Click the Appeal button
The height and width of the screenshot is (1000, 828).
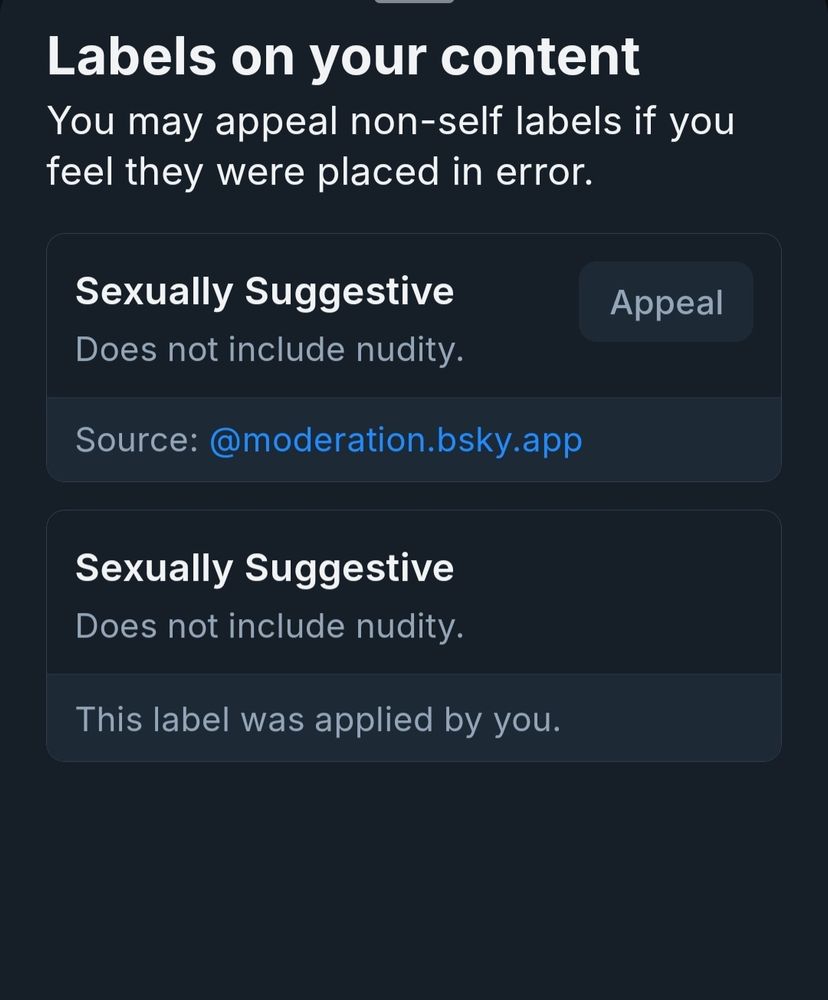click(x=665, y=302)
